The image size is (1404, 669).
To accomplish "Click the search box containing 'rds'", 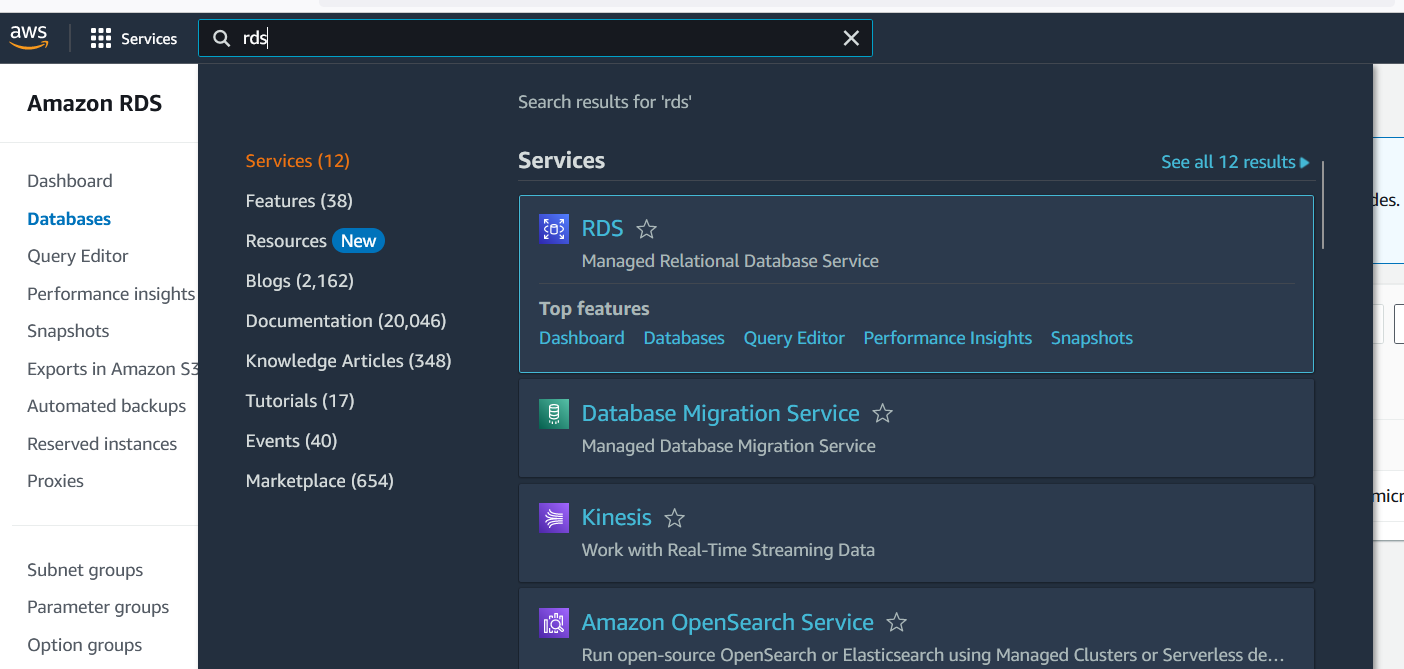I will point(535,38).
